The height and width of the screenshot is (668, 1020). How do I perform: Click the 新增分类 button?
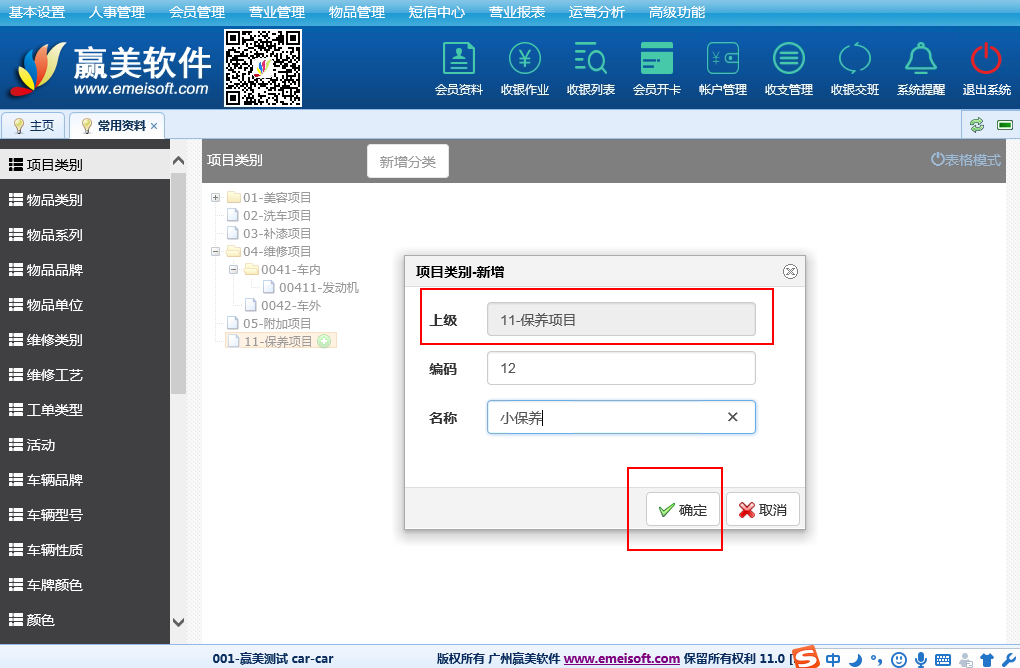pos(407,162)
